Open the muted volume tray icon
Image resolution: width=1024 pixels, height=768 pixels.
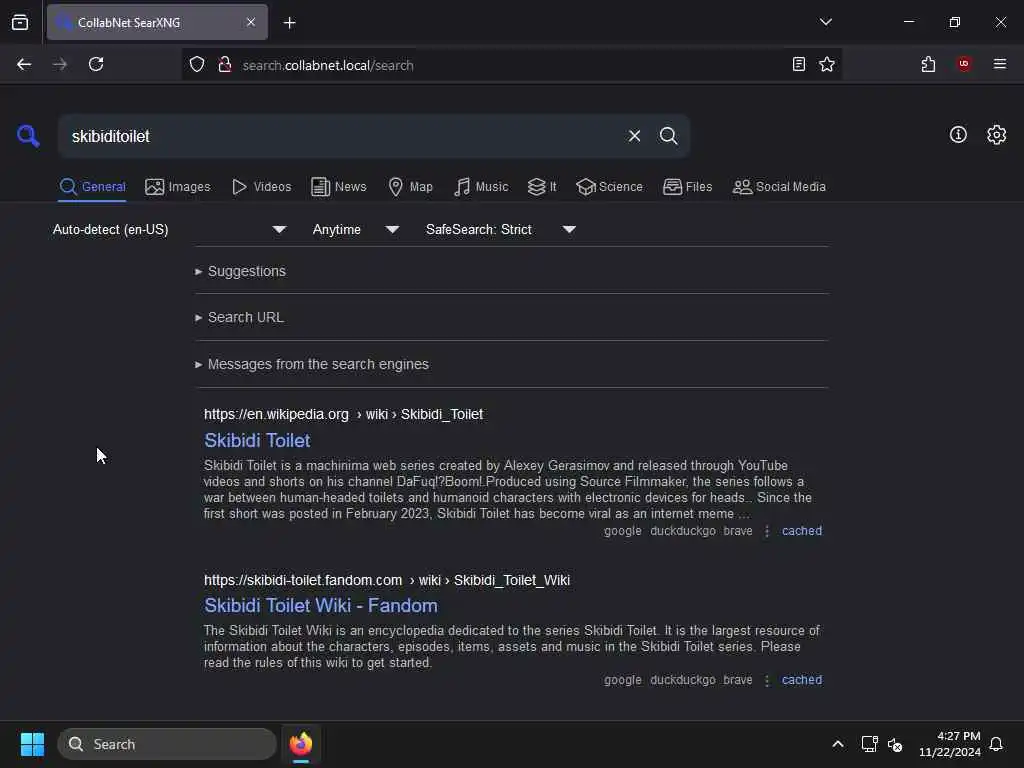click(x=895, y=744)
